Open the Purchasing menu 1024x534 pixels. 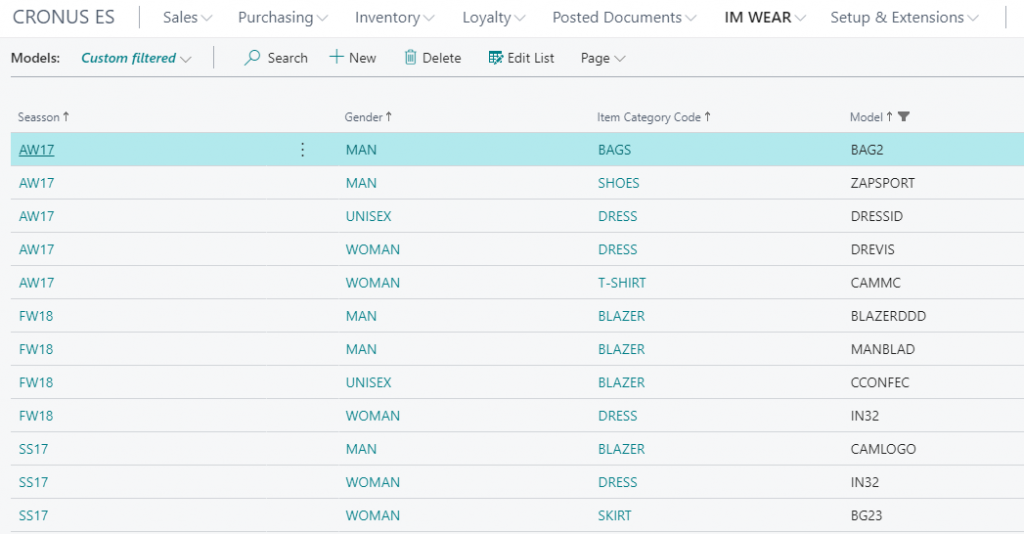(283, 18)
